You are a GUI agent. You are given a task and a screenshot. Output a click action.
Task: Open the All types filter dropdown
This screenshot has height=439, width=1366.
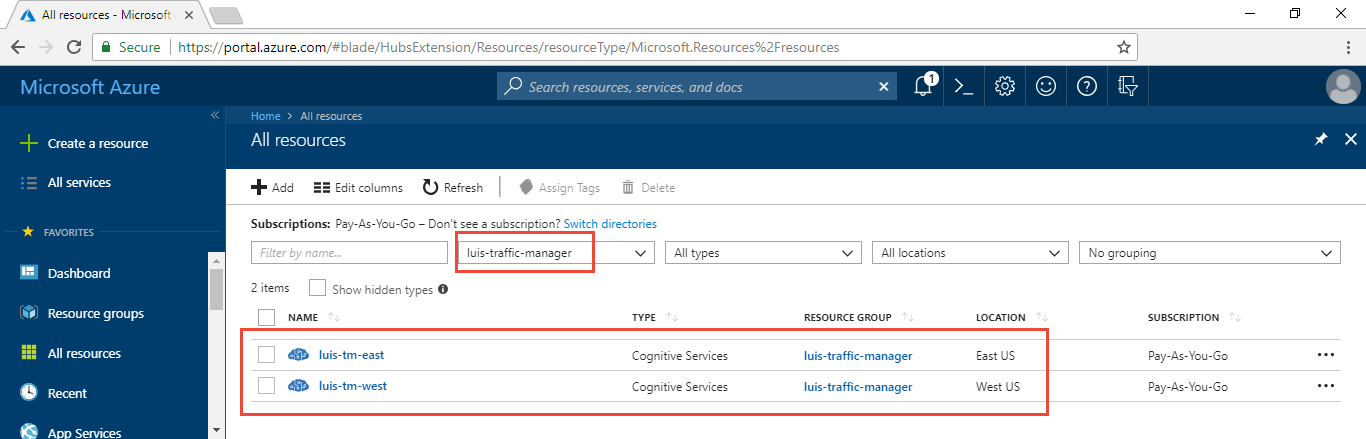762,253
